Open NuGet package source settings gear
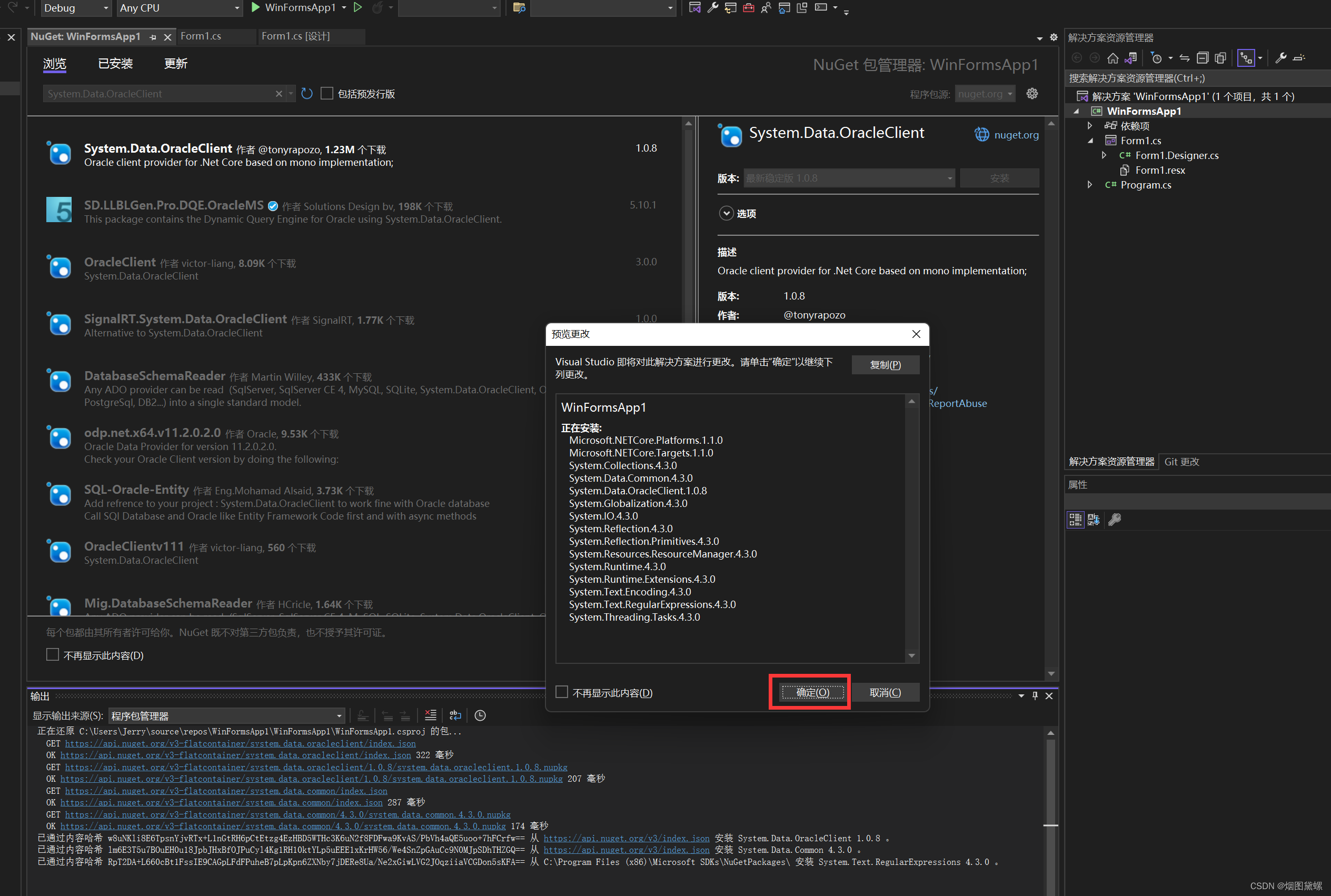The width and height of the screenshot is (1331, 896). [x=1031, y=93]
